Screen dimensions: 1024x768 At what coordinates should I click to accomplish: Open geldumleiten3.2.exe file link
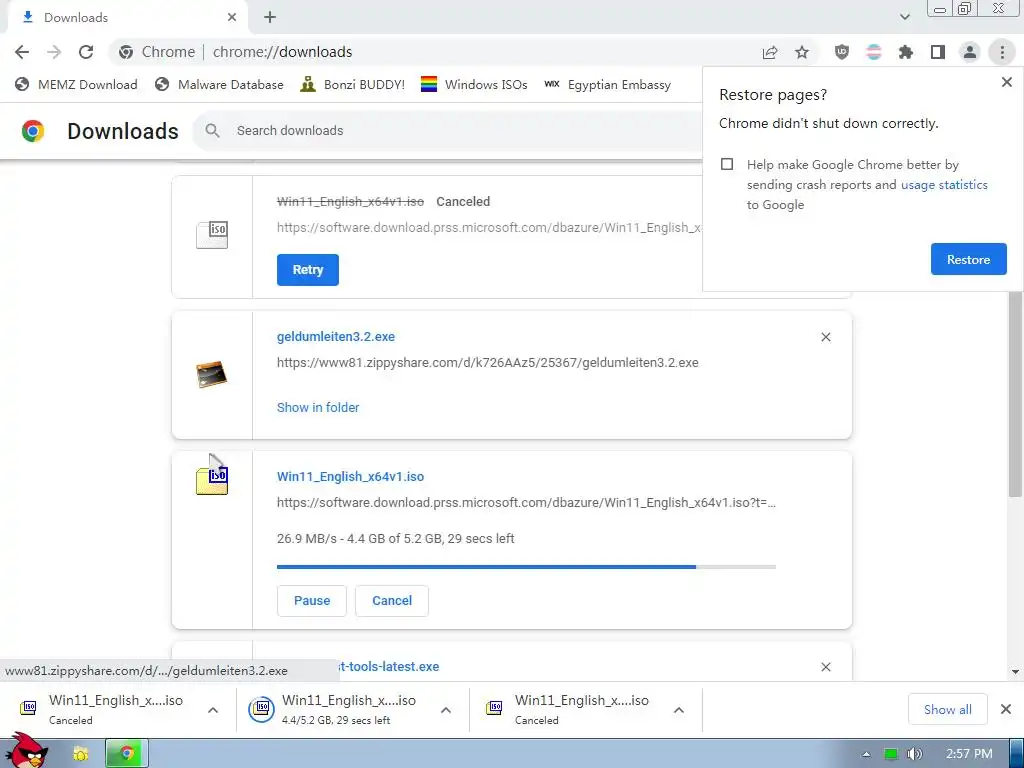[x=336, y=337]
